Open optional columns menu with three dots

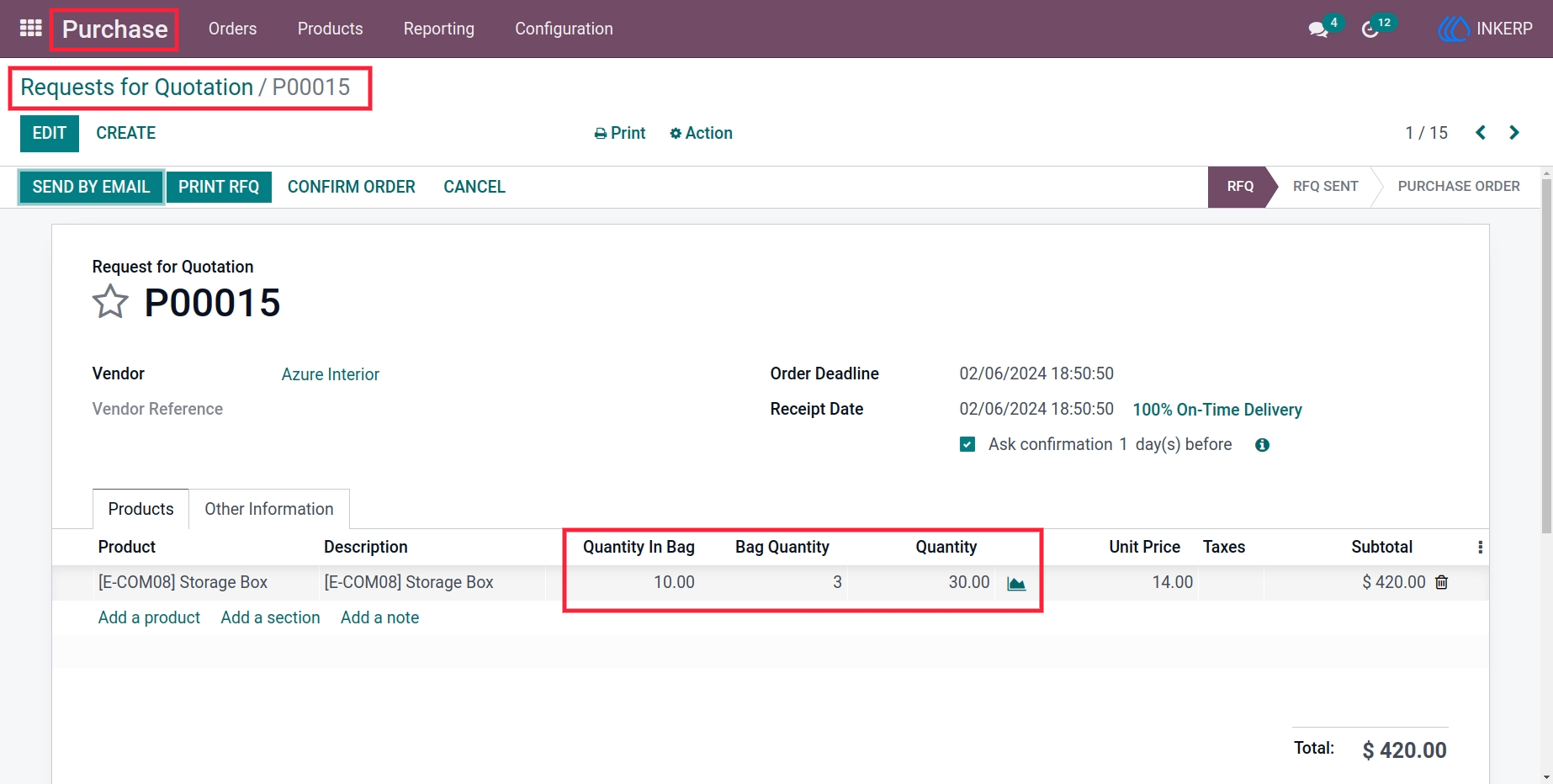click(x=1480, y=548)
